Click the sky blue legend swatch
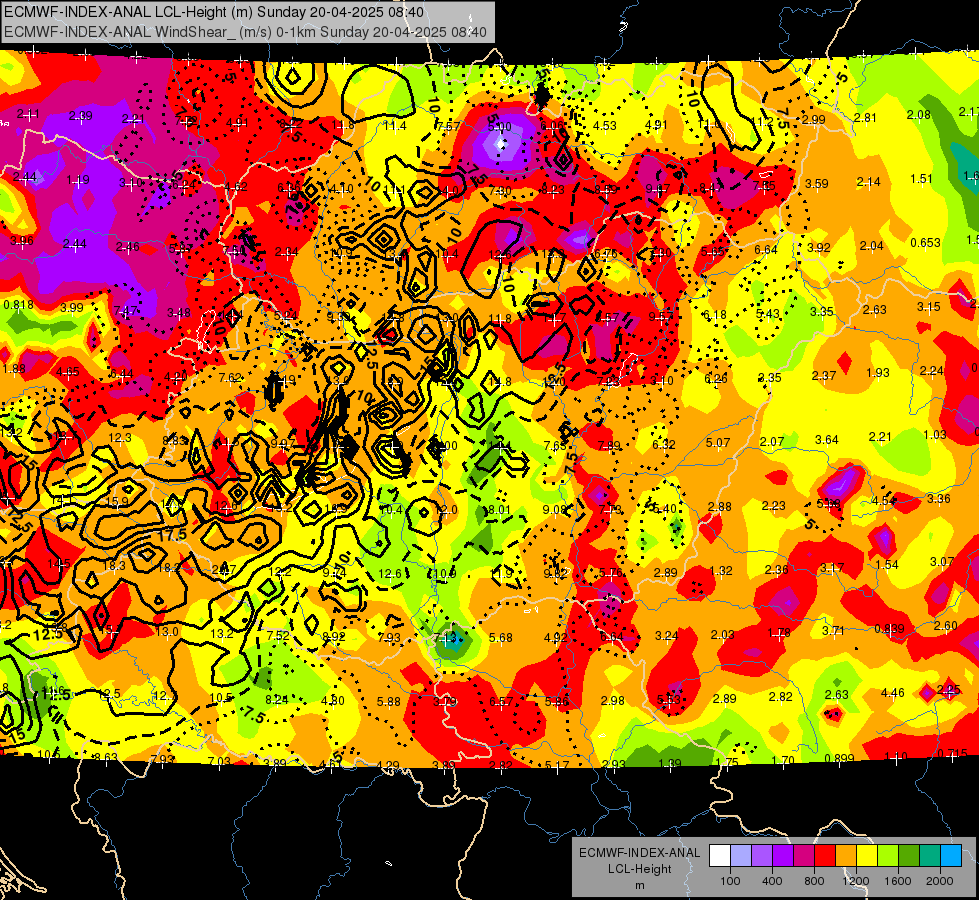979x900 pixels. [951, 856]
